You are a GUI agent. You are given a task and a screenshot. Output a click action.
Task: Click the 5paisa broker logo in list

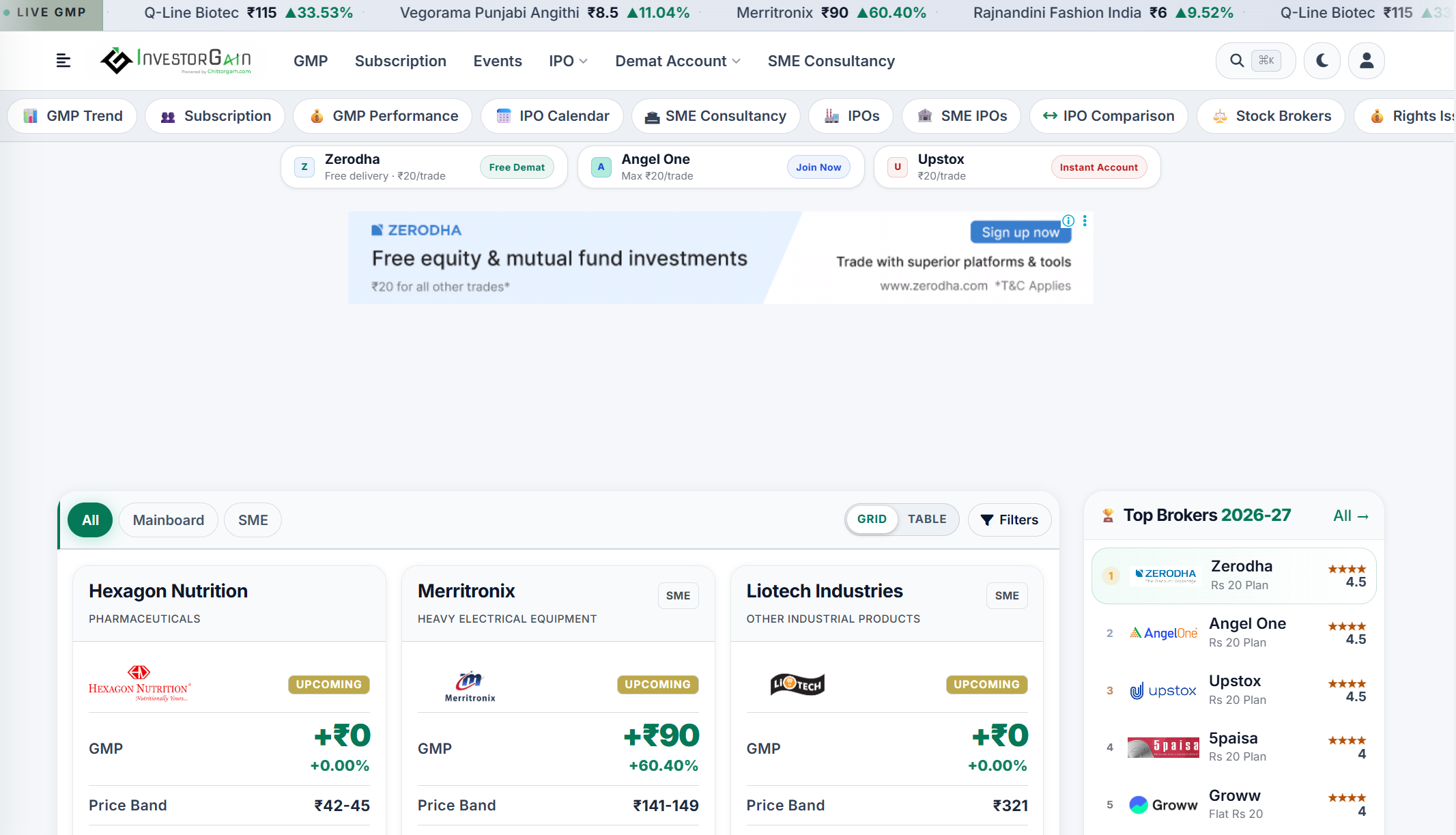point(1163,748)
